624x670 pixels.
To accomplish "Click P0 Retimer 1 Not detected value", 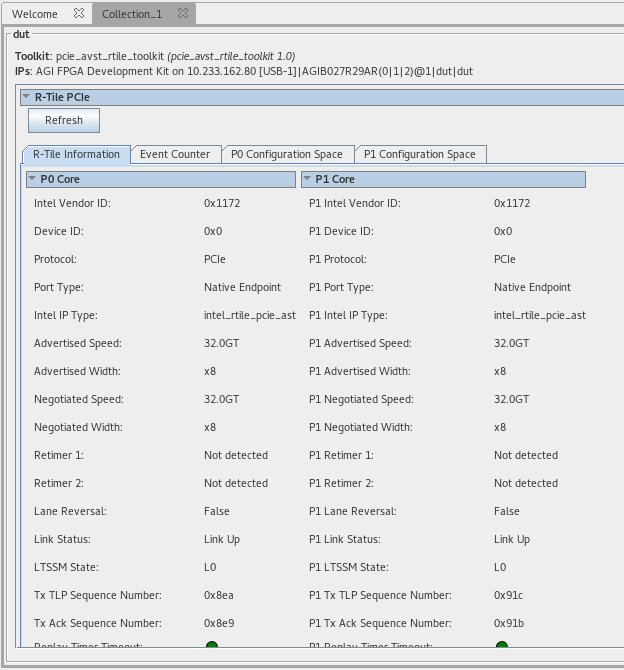I will click(236, 455).
